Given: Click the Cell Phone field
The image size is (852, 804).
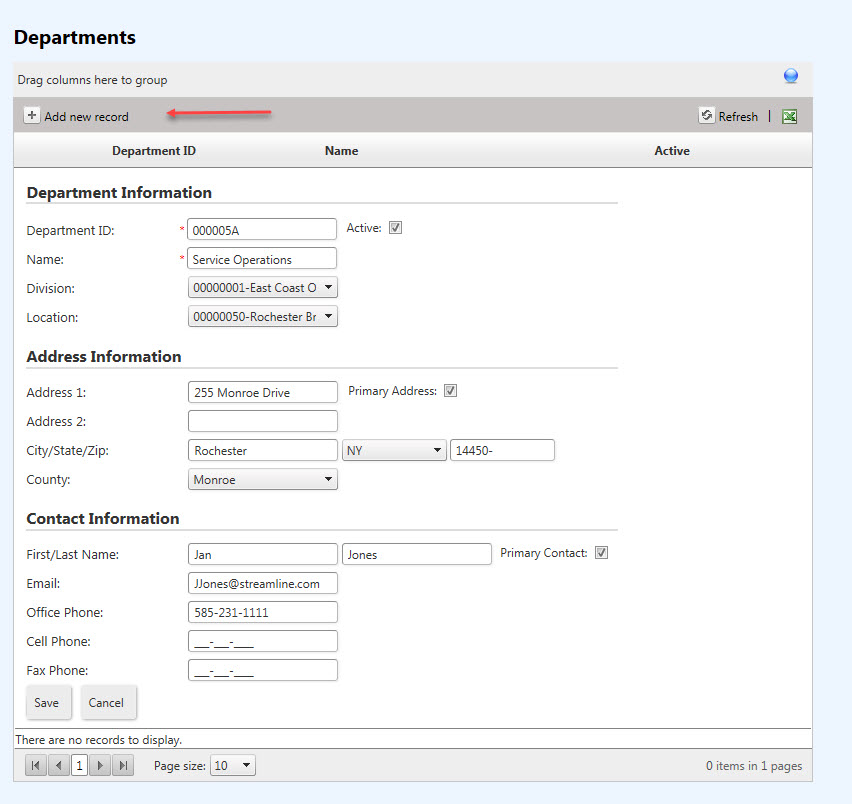Looking at the screenshot, I should [x=262, y=641].
